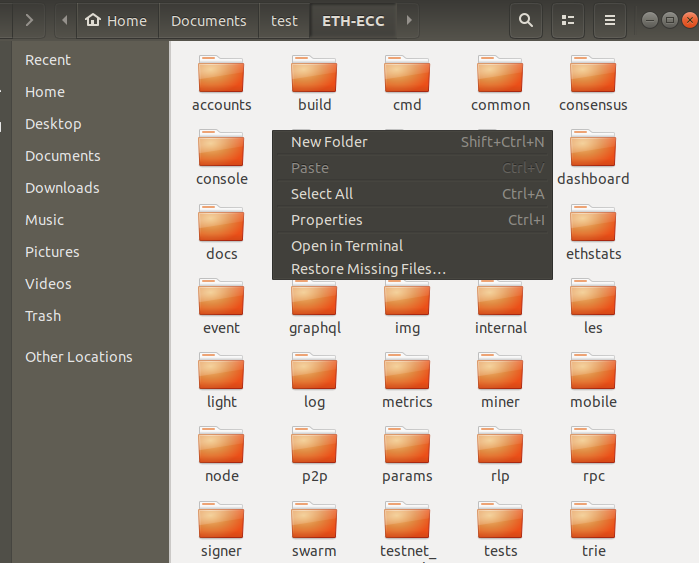
Task: Go to Home in path bar
Action: [118, 21]
